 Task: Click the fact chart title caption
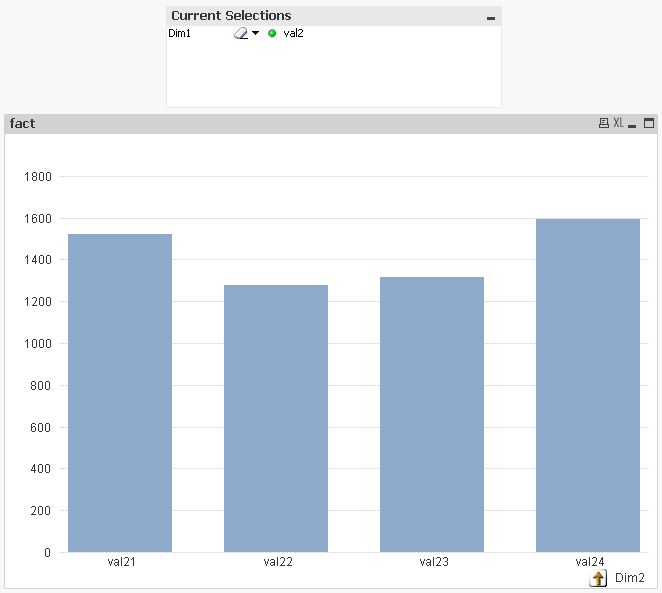22,123
